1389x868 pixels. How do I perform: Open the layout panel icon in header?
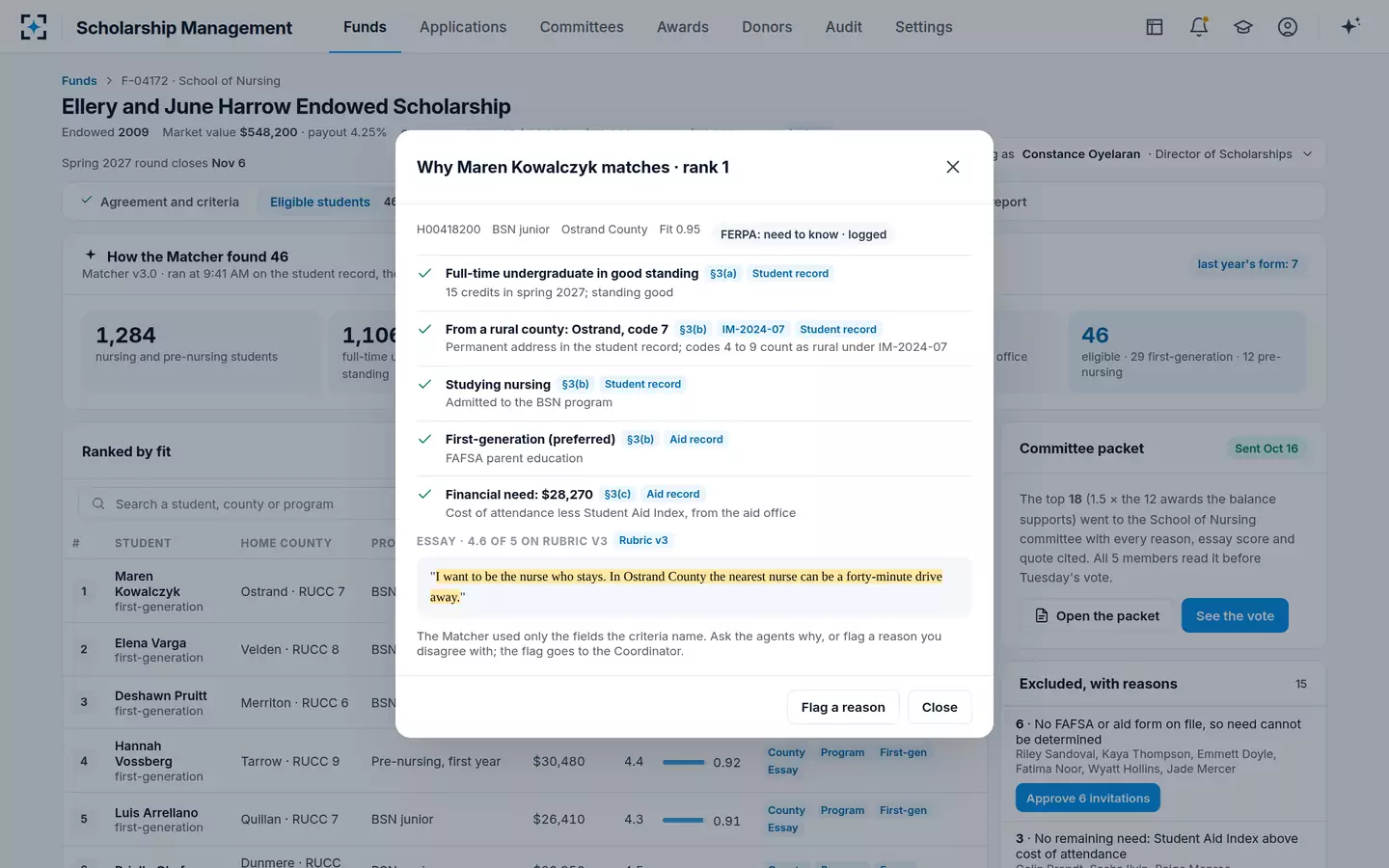[1155, 27]
